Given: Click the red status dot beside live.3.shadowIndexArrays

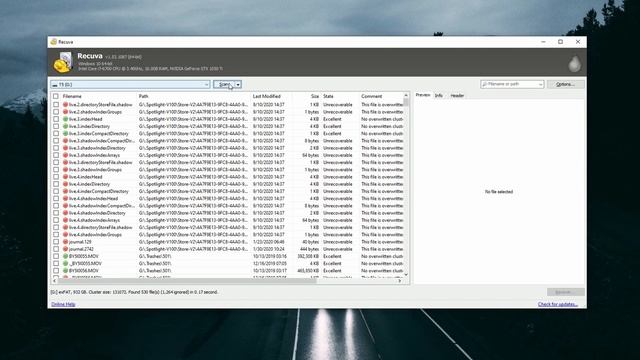Looking at the screenshot, I should 65,155.
